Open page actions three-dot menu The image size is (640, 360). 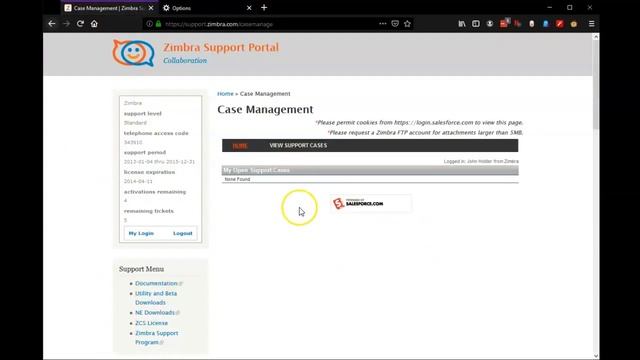click(x=382, y=24)
